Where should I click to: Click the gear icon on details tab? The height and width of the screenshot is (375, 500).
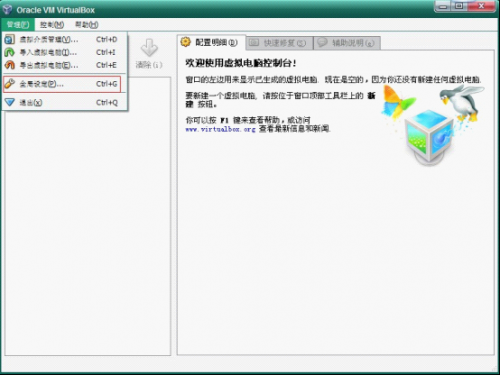tap(186, 42)
